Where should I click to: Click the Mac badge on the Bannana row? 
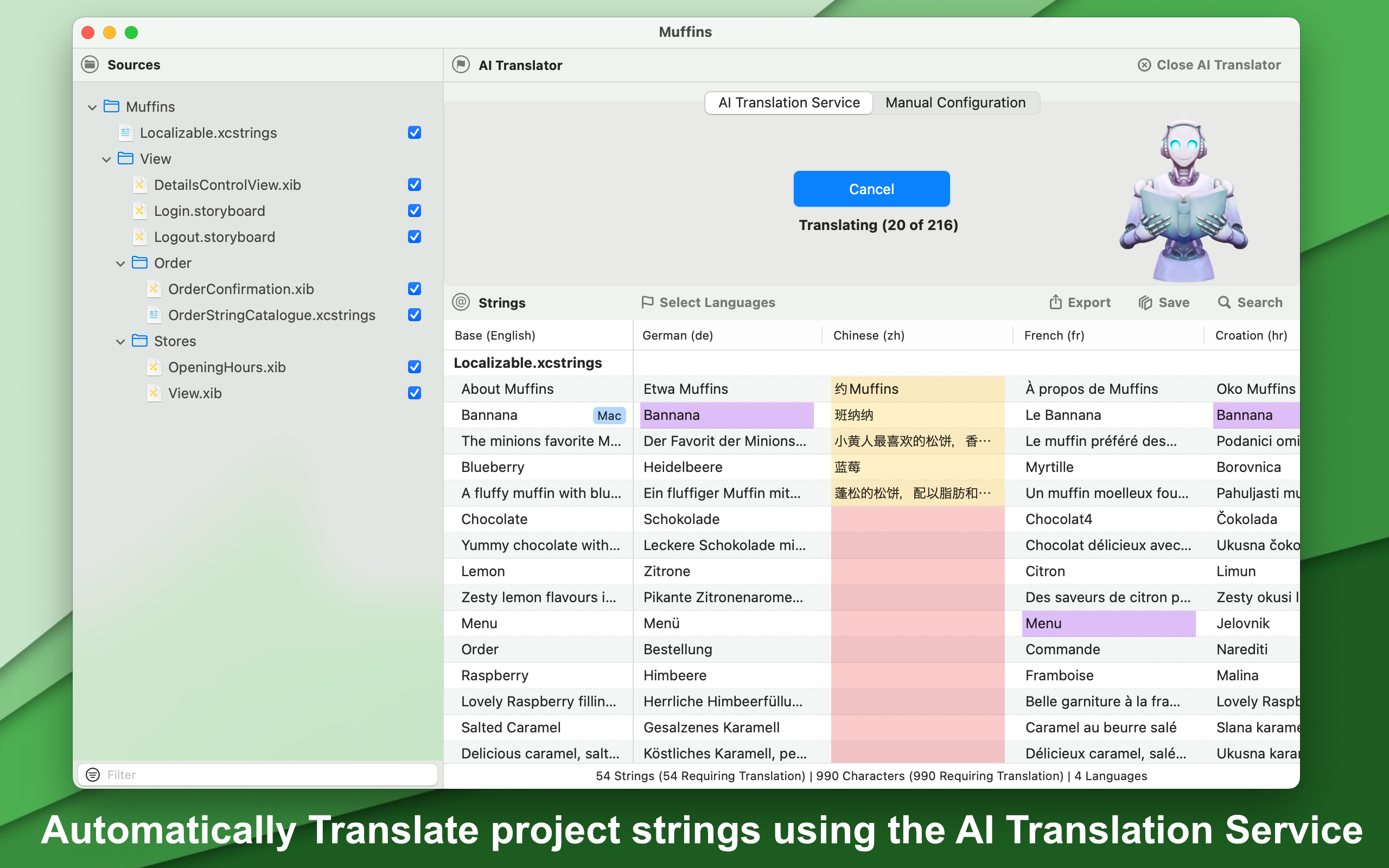tap(609, 415)
